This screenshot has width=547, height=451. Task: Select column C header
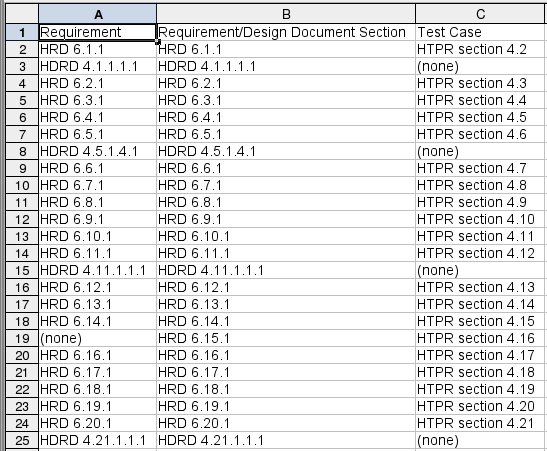[481, 14]
